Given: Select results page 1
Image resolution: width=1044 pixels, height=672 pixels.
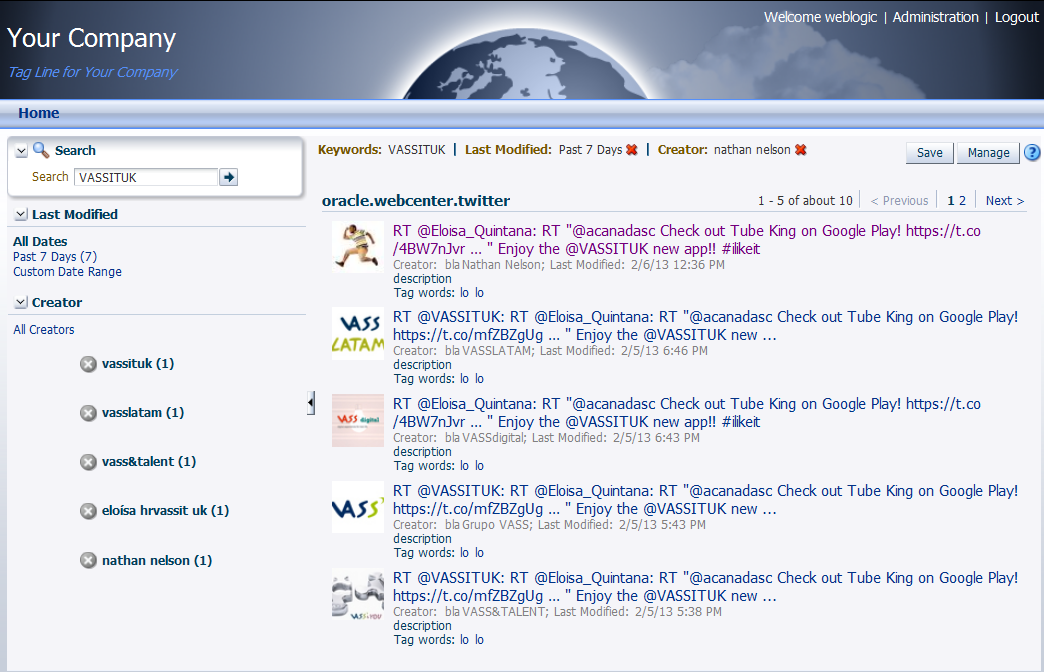Looking at the screenshot, I should pos(951,200).
